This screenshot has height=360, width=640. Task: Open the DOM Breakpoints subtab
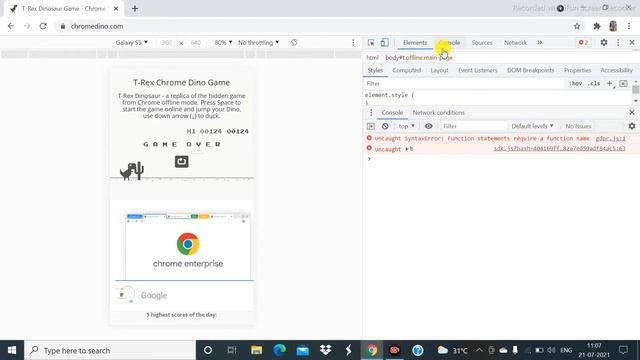pyautogui.click(x=530, y=70)
